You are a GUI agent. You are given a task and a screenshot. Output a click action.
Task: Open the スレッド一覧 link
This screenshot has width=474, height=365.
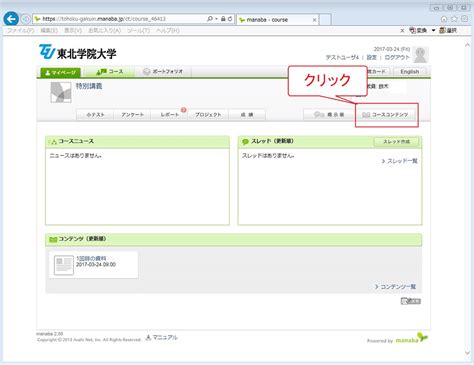point(399,161)
